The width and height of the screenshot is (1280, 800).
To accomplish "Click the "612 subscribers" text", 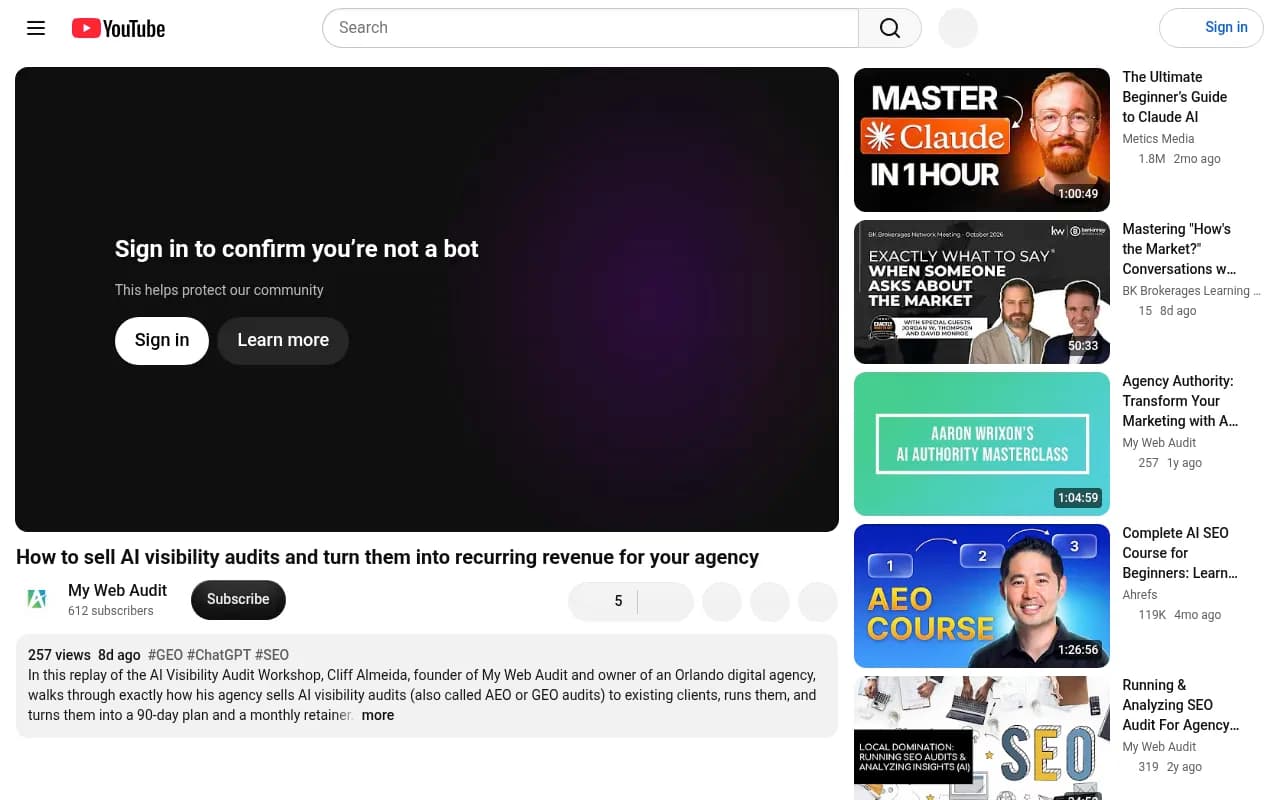I will (111, 611).
